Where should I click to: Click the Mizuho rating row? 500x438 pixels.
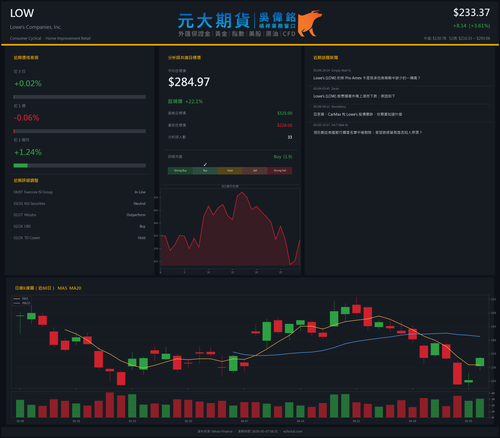tap(80, 215)
